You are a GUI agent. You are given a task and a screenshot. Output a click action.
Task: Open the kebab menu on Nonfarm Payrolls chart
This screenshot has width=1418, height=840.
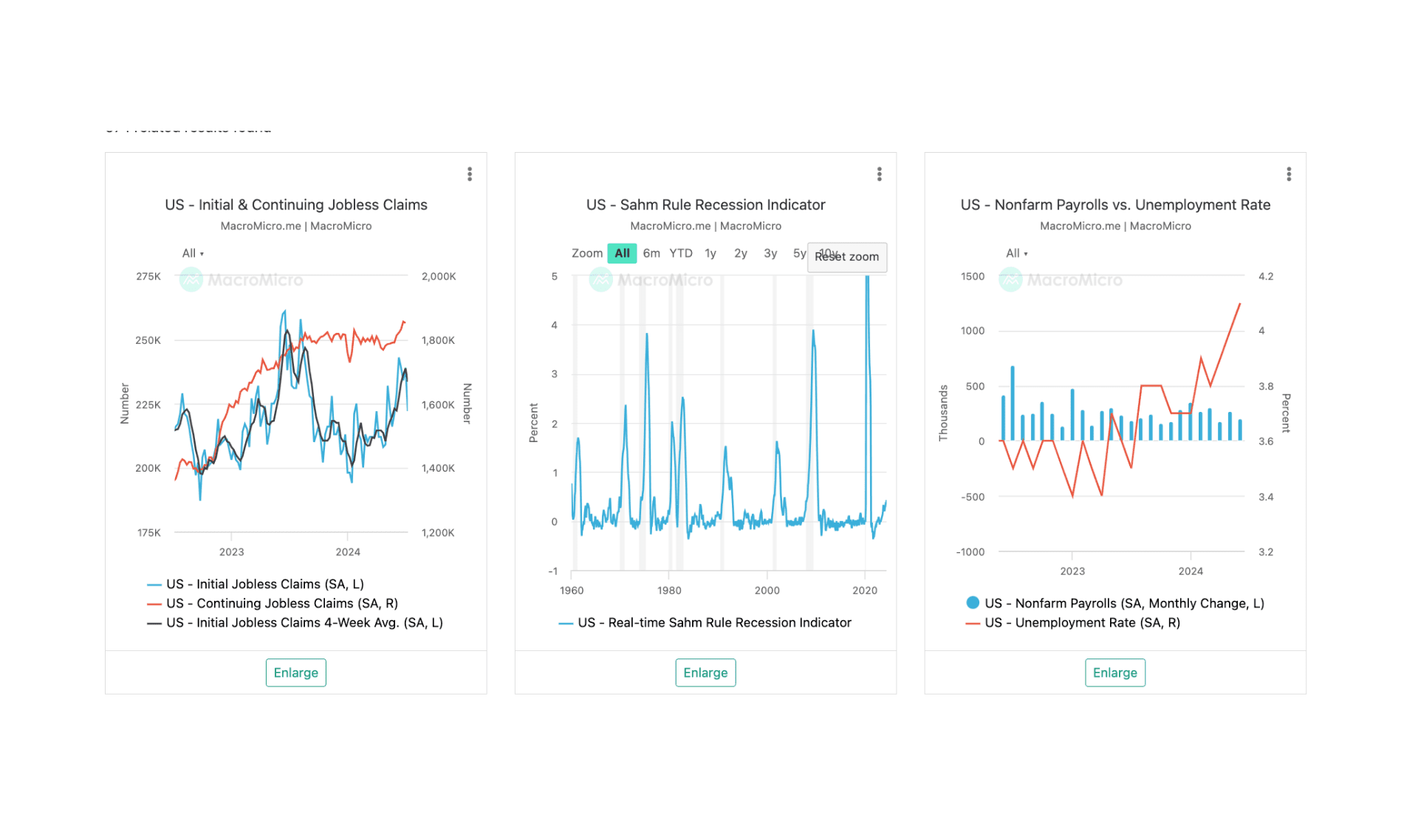(x=1289, y=173)
